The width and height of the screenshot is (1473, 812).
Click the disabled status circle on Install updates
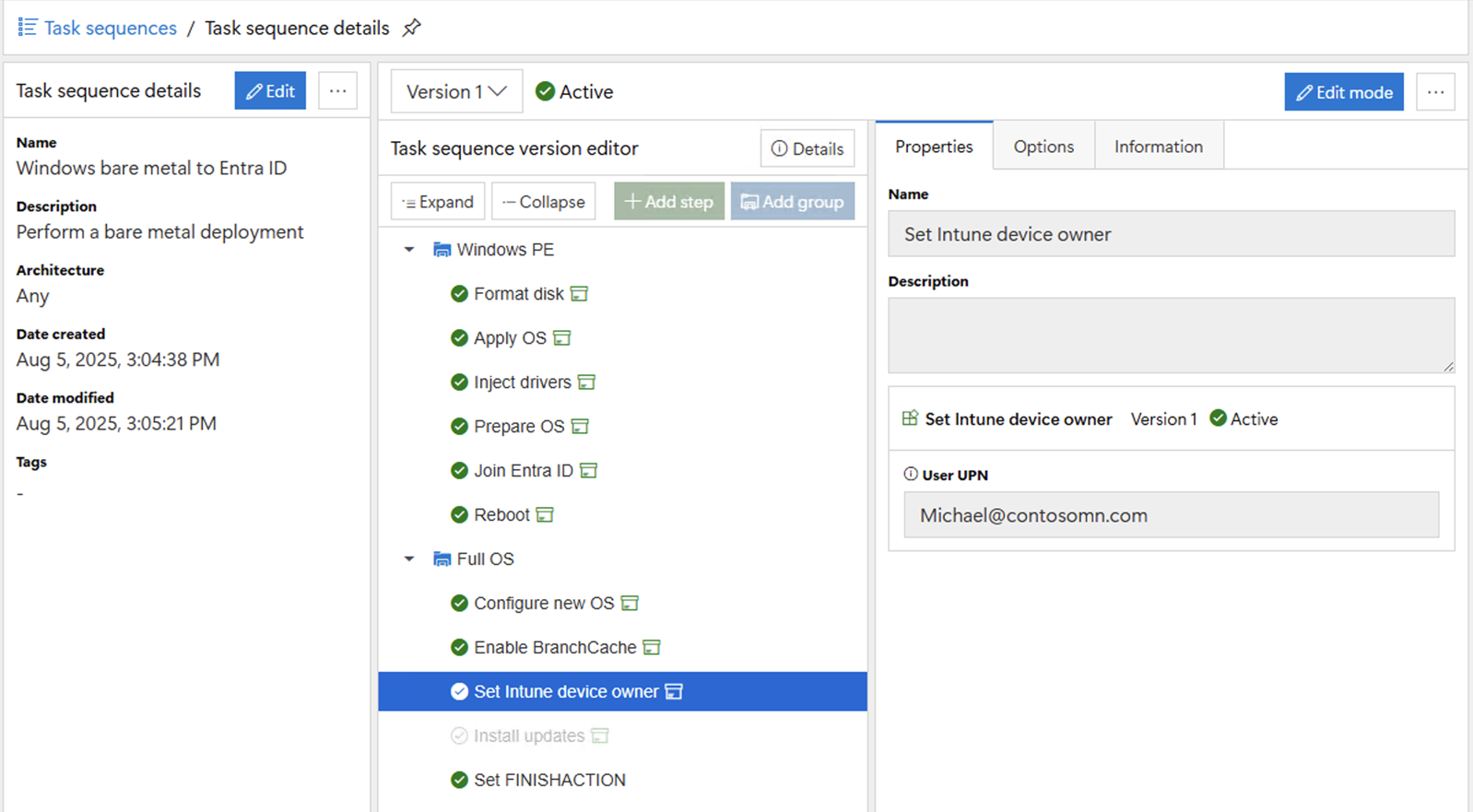tap(459, 736)
